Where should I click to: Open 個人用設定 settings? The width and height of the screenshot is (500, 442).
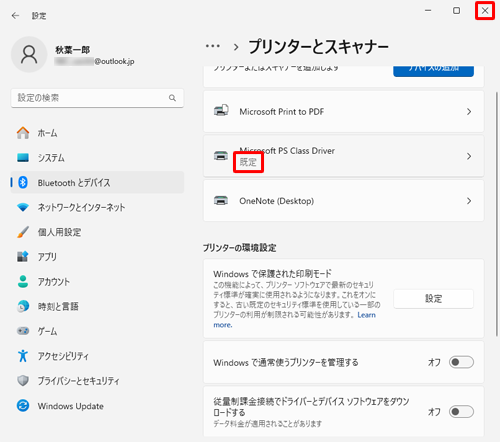click(97, 232)
